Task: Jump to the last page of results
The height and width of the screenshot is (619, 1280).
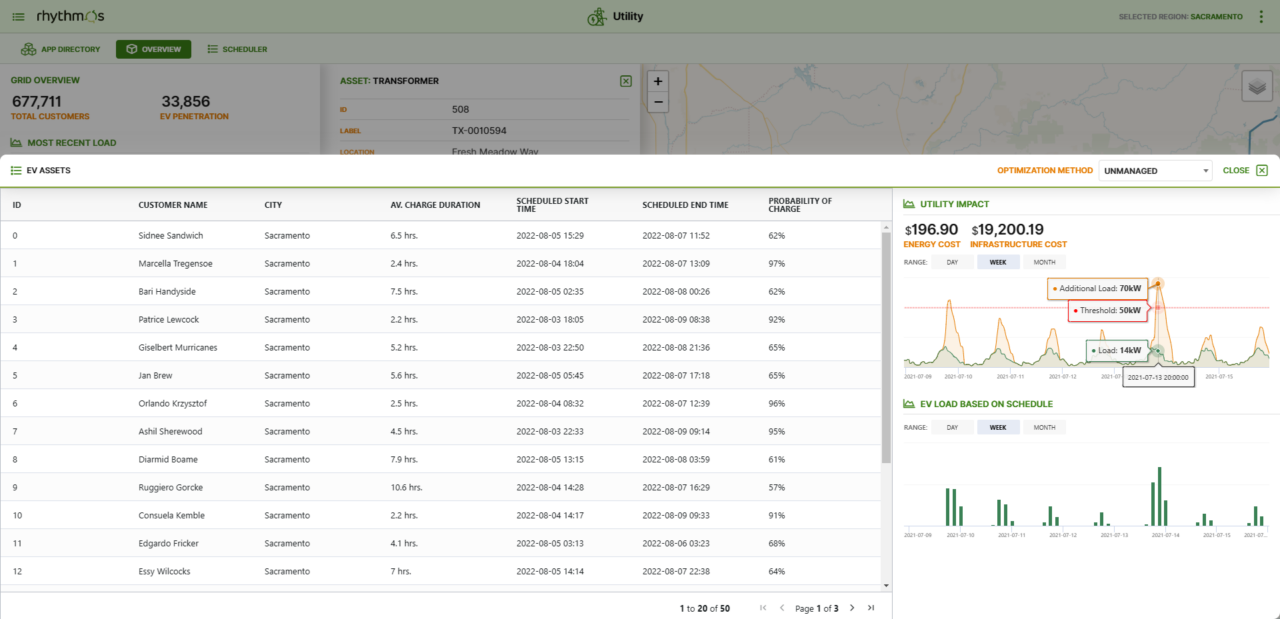Action: [x=871, y=608]
